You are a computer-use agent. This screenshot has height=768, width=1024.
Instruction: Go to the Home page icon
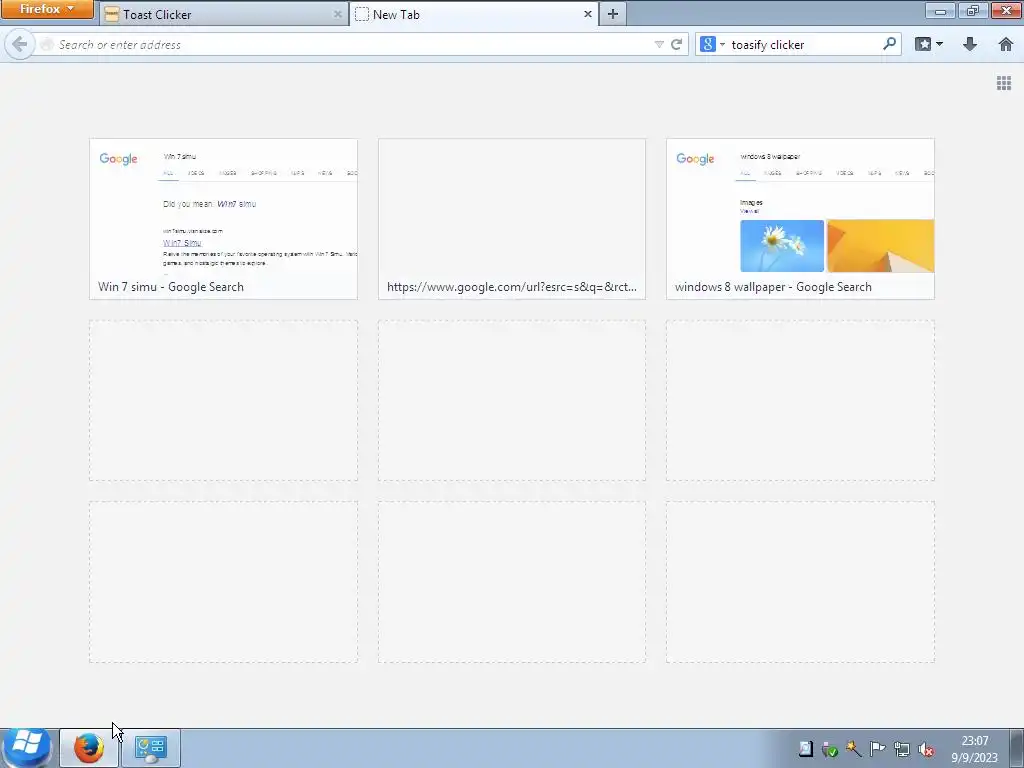(x=1006, y=44)
